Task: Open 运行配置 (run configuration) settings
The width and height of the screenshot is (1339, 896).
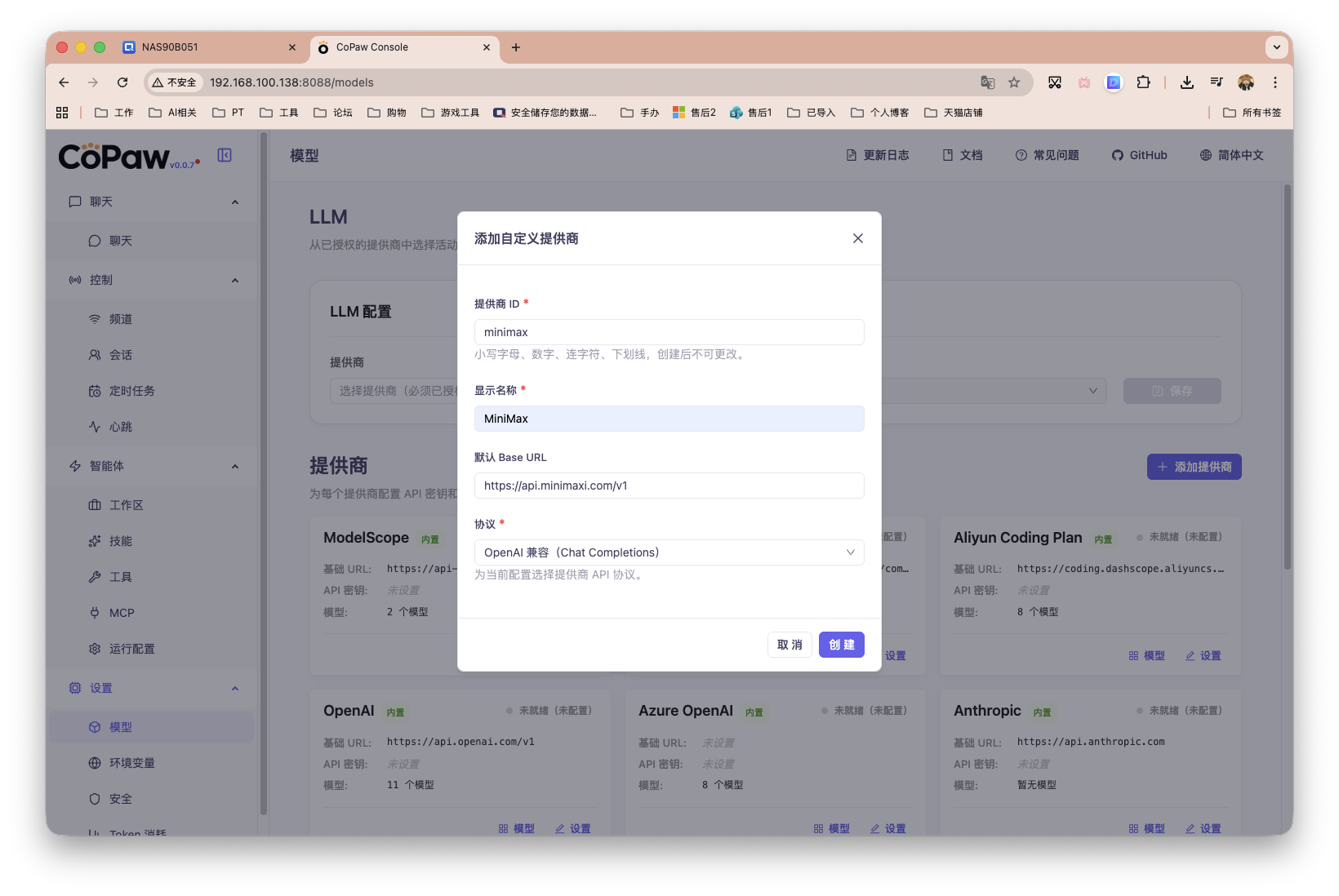Action: coord(131,648)
